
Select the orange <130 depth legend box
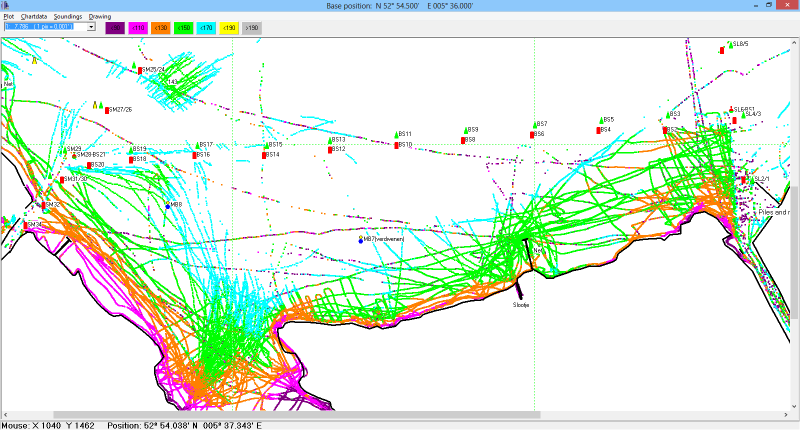tap(160, 27)
